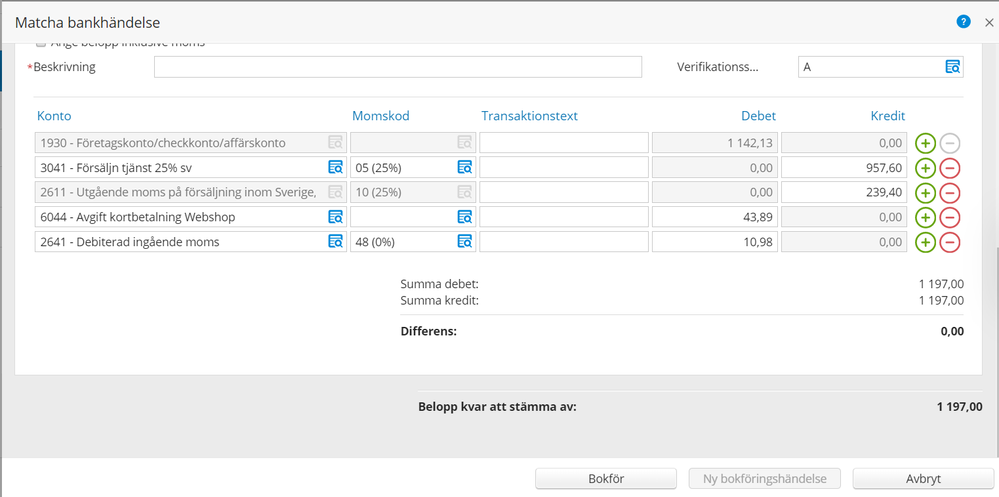Click lookup icon in Verifikationsserie field
This screenshot has width=999, height=497.
(953, 67)
